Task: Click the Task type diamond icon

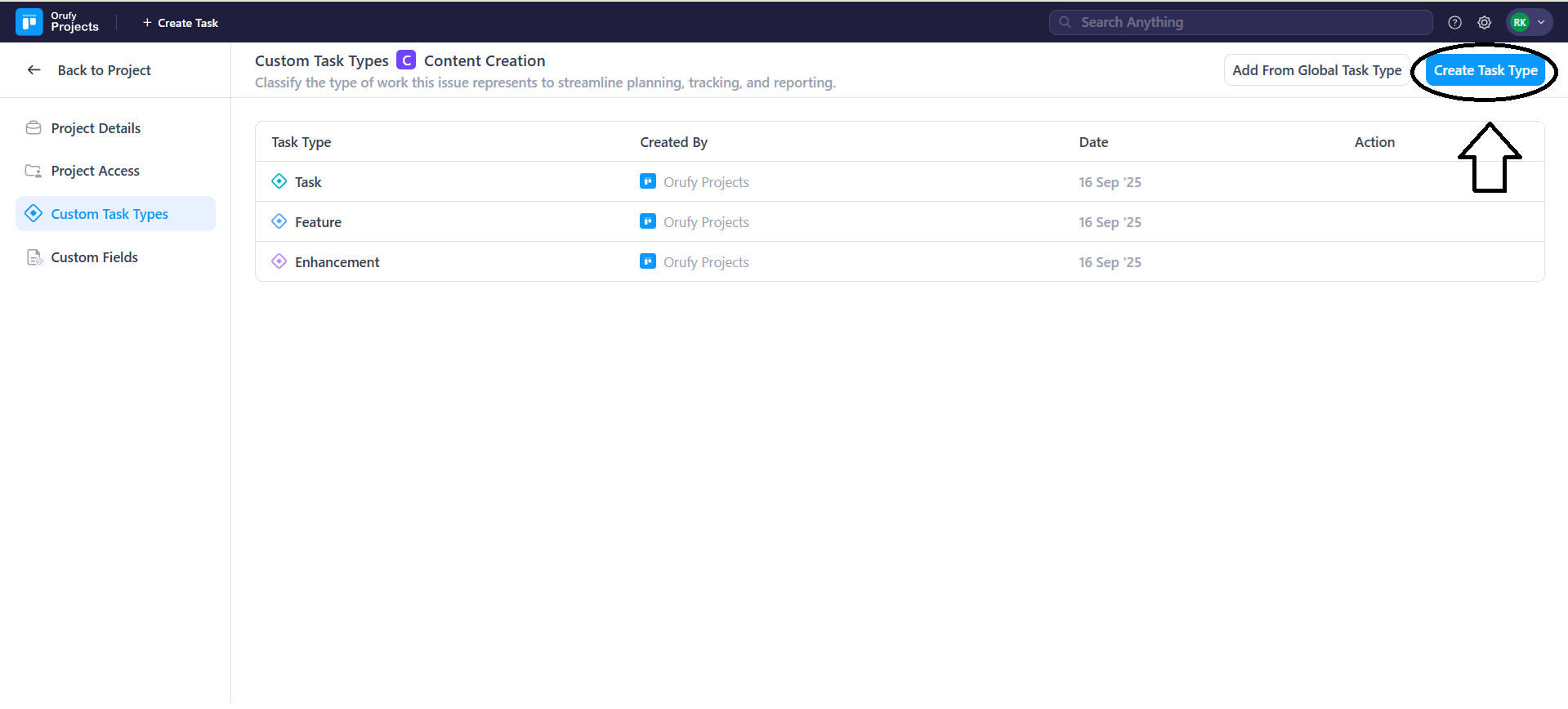Action: pyautogui.click(x=279, y=181)
